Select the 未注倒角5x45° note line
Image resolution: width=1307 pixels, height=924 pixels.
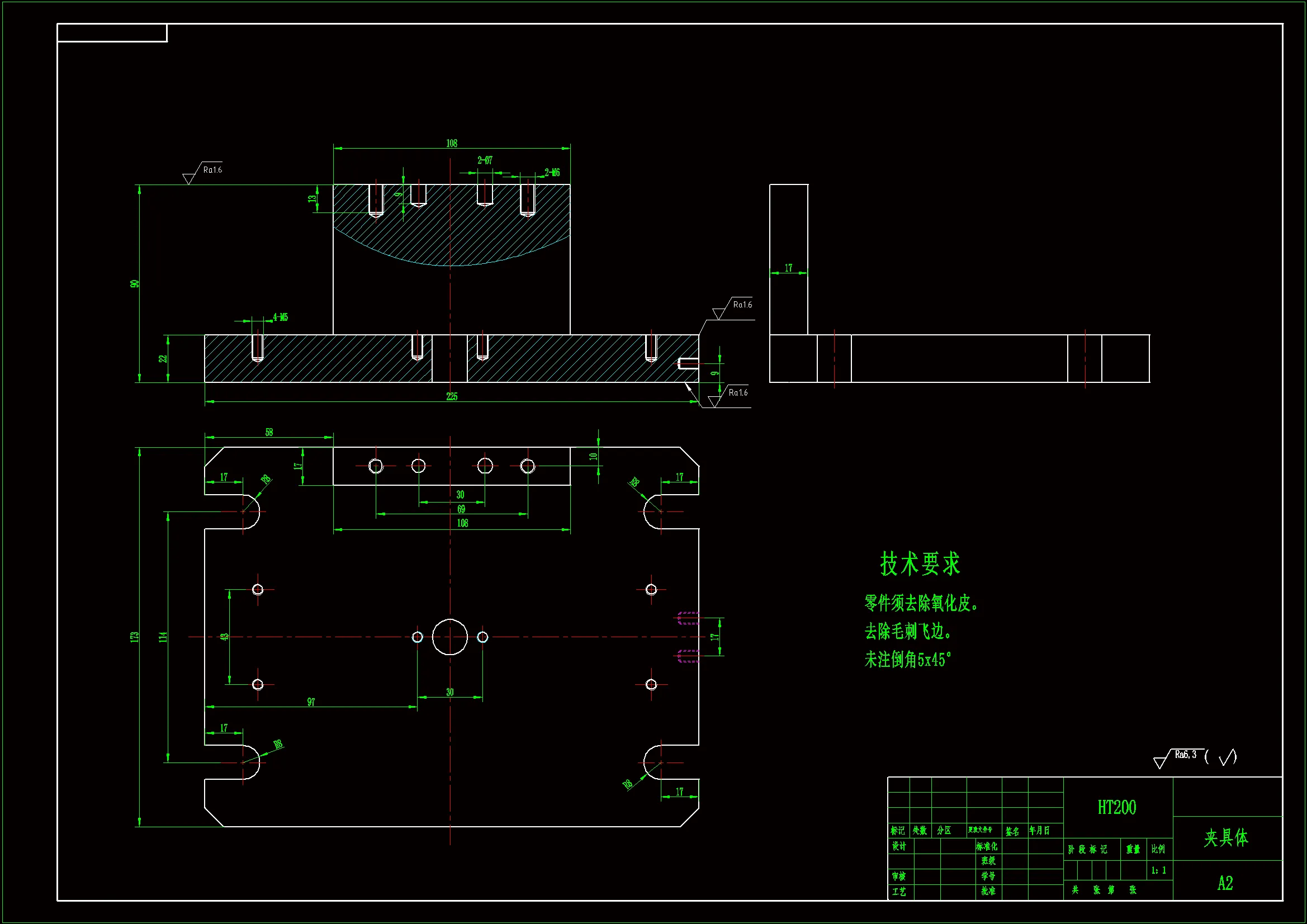tap(907, 660)
